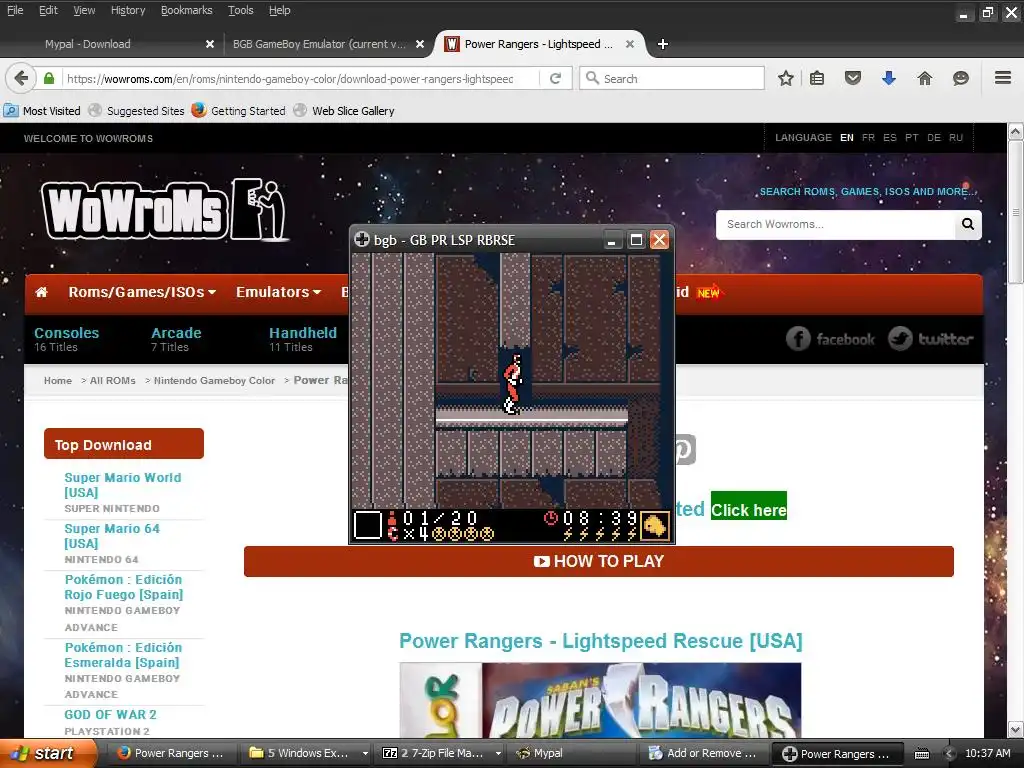The height and width of the screenshot is (768, 1024).
Task: Close the Mypal - Download tab
Action: [x=210, y=44]
